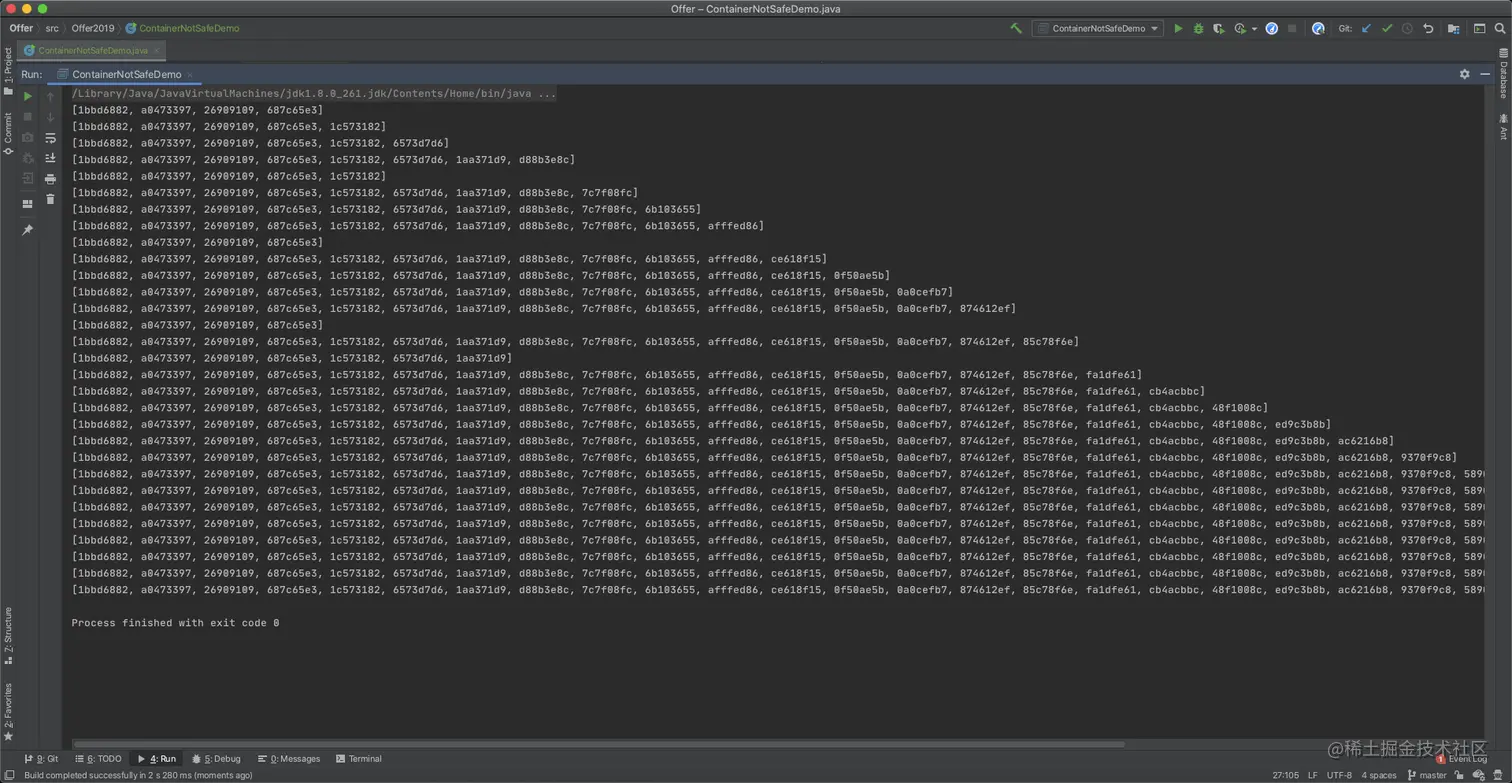Viewport: 1512px width, 783px height.
Task: Run with Coverage from the top toolbar
Action: [1218, 28]
